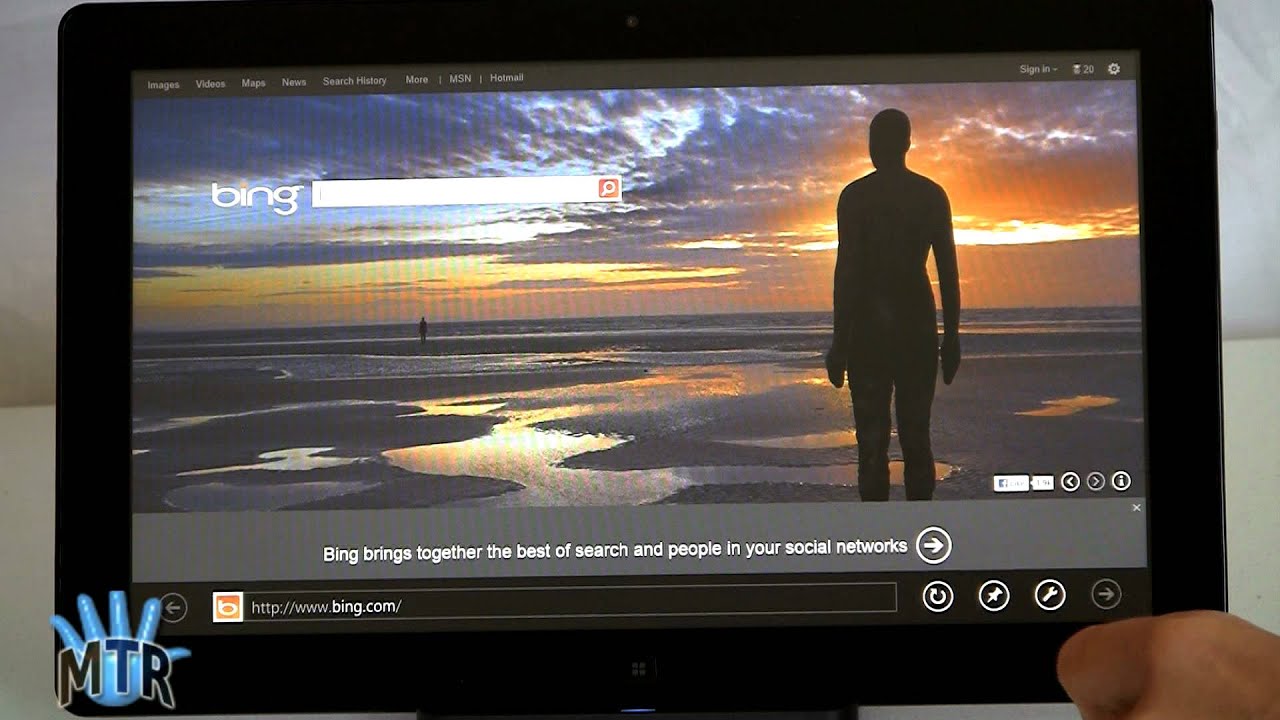Tap the browser back arrow button
This screenshot has height=720, width=1280.
click(x=173, y=607)
